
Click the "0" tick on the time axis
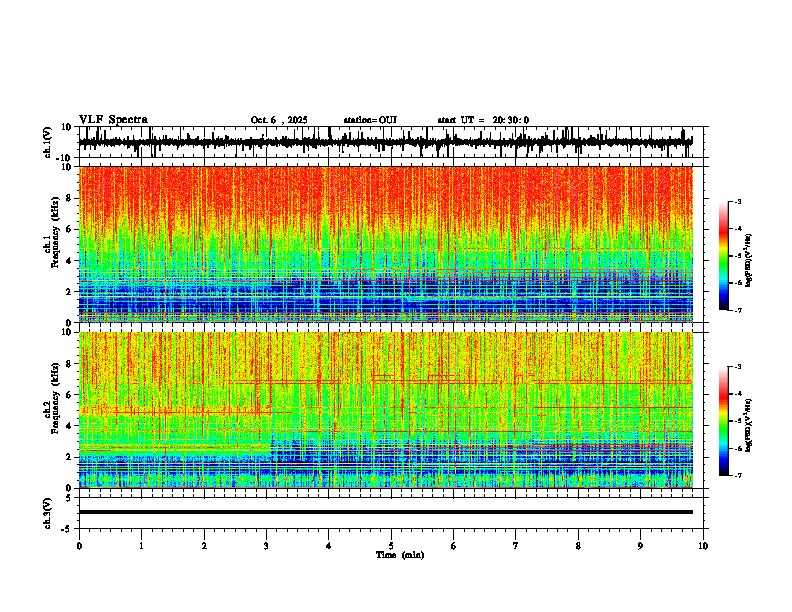pyautogui.click(x=79, y=546)
